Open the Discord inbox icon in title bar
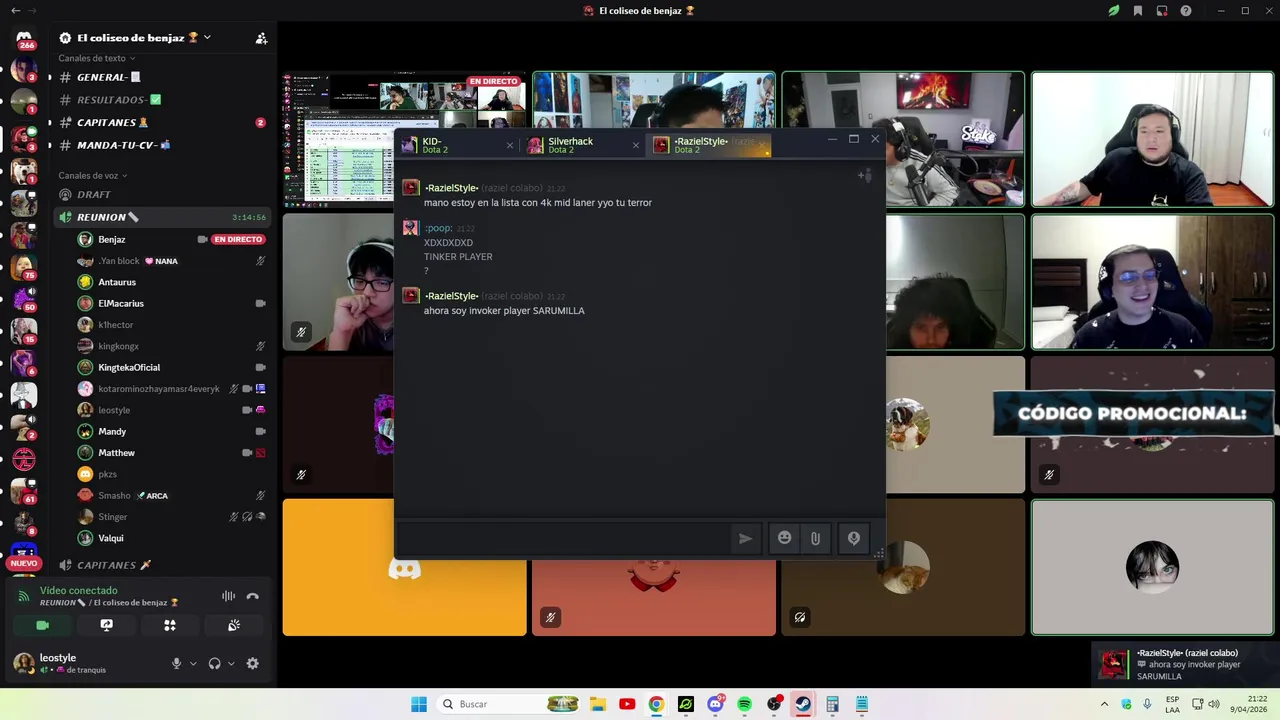1280x720 pixels. (x=1161, y=11)
